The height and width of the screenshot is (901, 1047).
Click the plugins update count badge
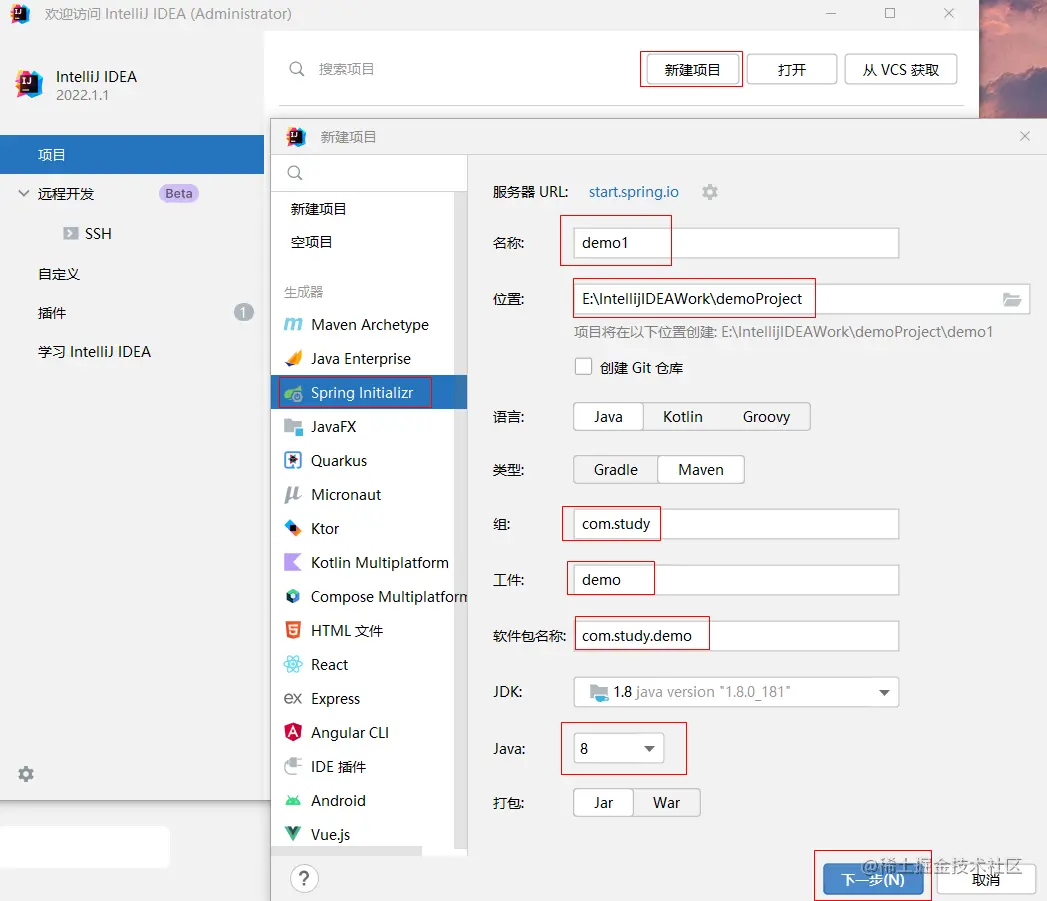click(244, 312)
